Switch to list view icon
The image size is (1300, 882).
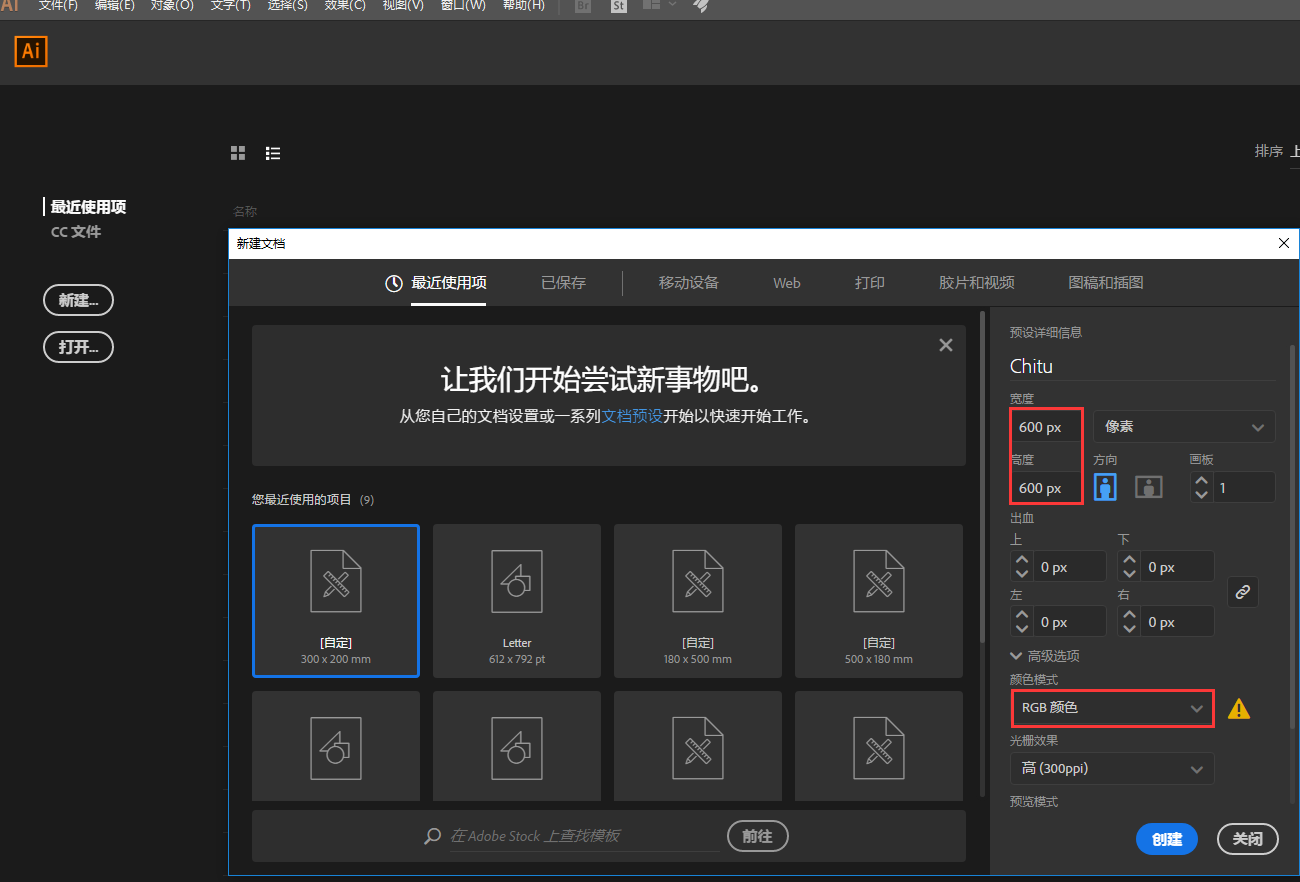pos(273,153)
